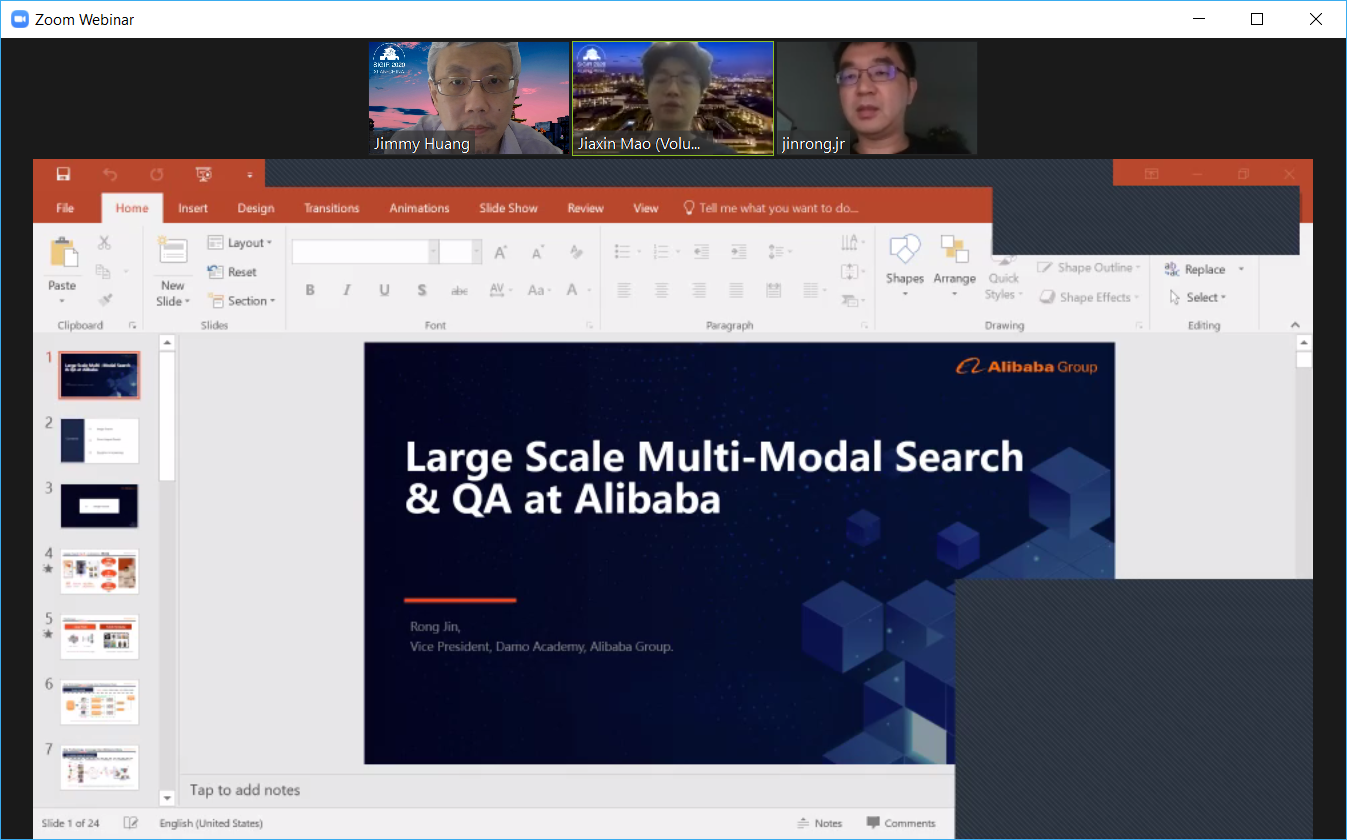This screenshot has height=840, width=1347.
Task: Open the Section dropdown menu
Action: point(241,301)
